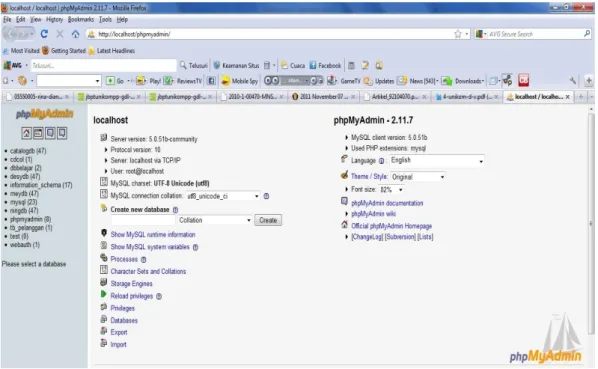598x369 pixels.
Task: Open Character Sets and Collations link
Action: tap(148, 271)
